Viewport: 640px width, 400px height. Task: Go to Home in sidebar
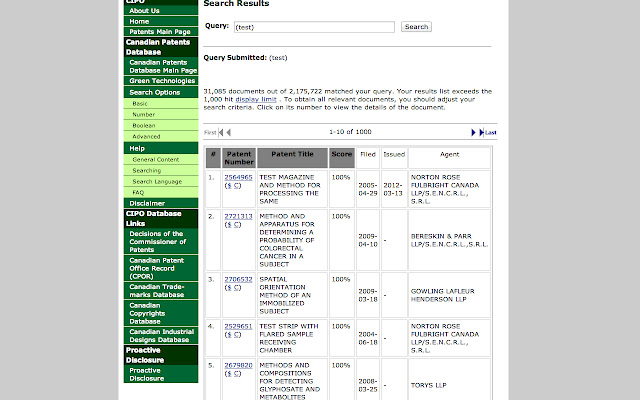tap(161, 21)
